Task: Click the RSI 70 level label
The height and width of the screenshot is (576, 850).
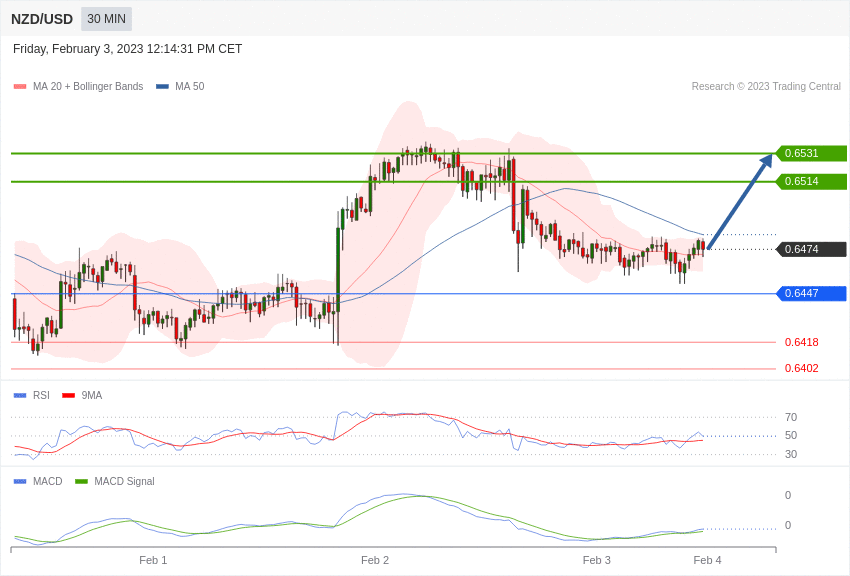Action: pos(791,417)
